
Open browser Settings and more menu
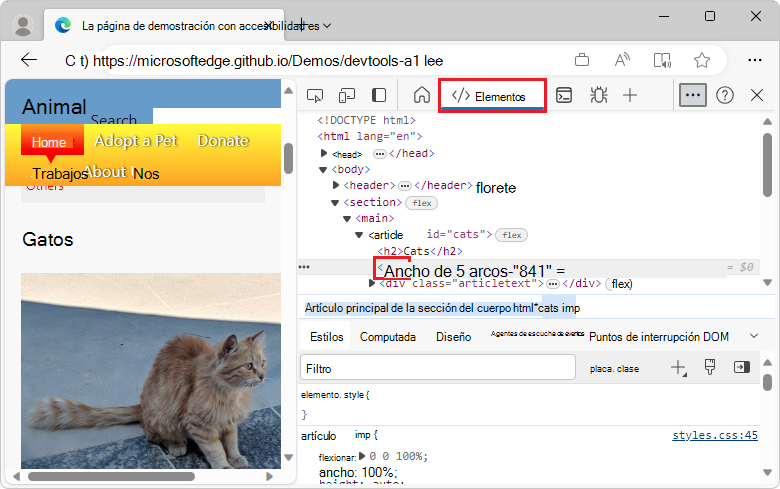click(755, 60)
